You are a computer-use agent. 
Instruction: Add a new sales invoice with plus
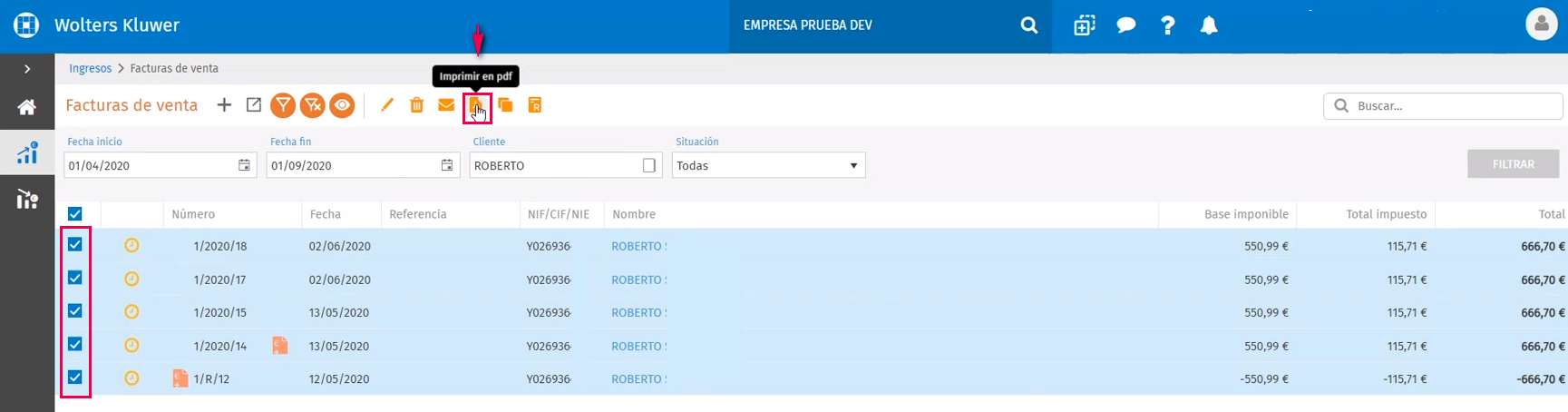(x=224, y=105)
